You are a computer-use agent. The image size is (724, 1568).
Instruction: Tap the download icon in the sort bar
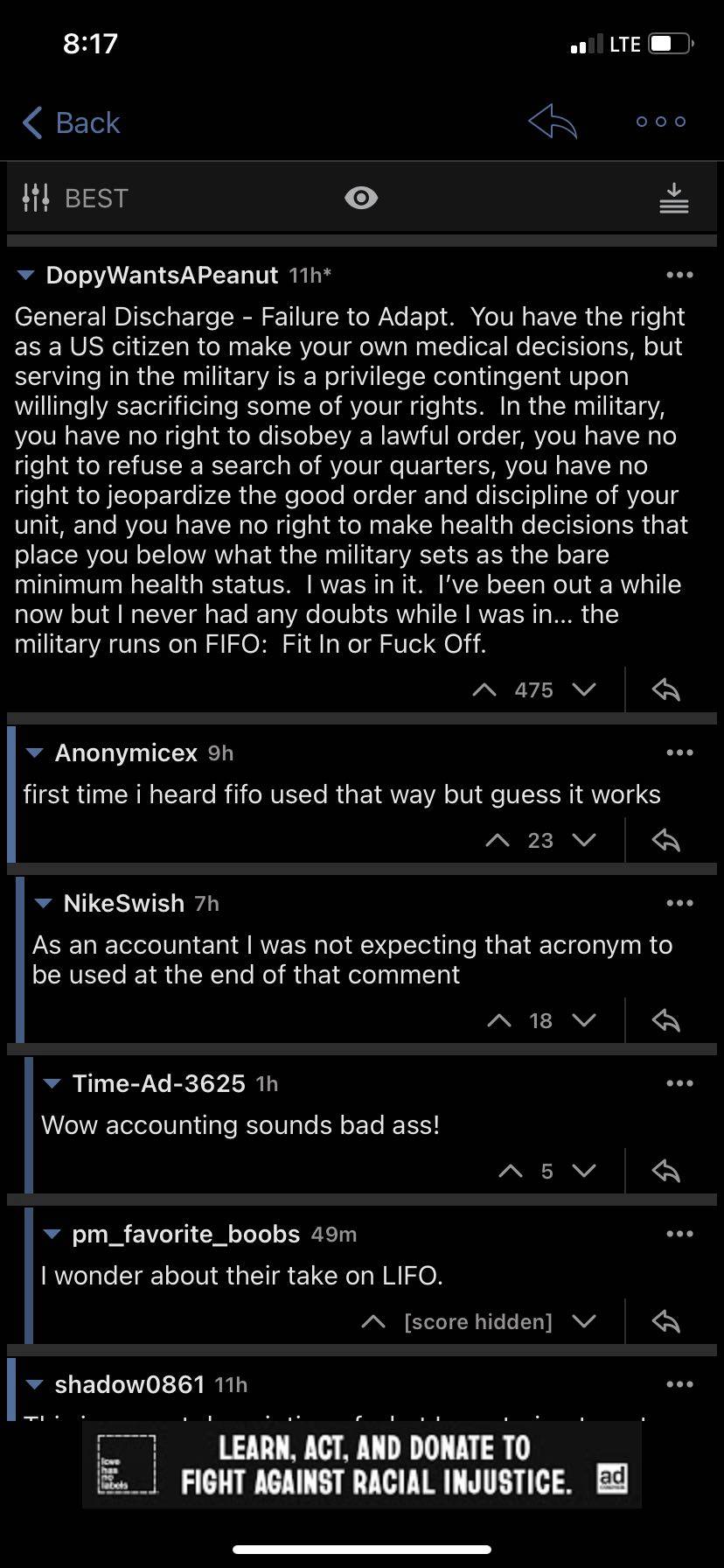(673, 198)
